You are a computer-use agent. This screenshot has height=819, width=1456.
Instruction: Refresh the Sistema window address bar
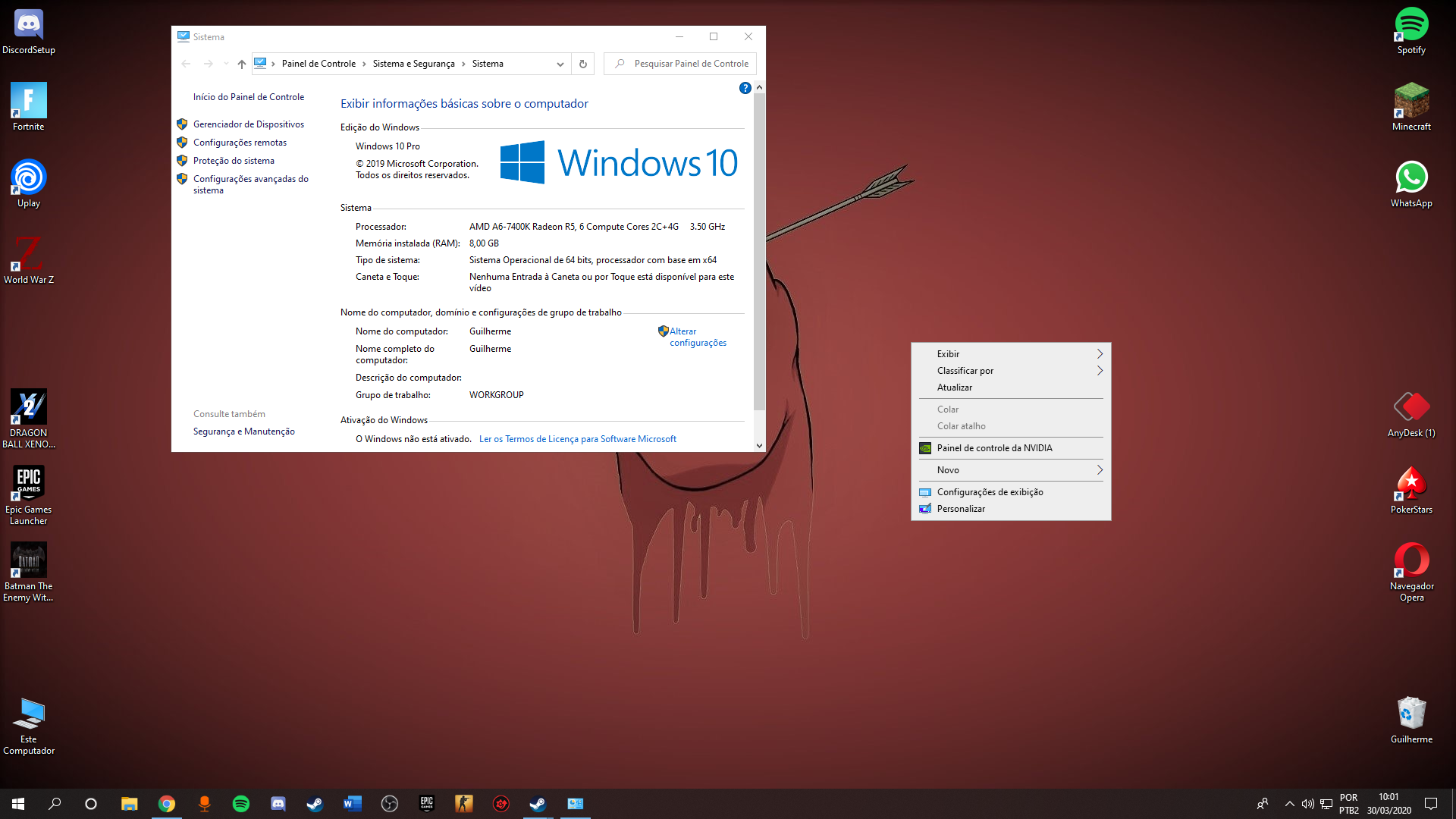click(583, 64)
